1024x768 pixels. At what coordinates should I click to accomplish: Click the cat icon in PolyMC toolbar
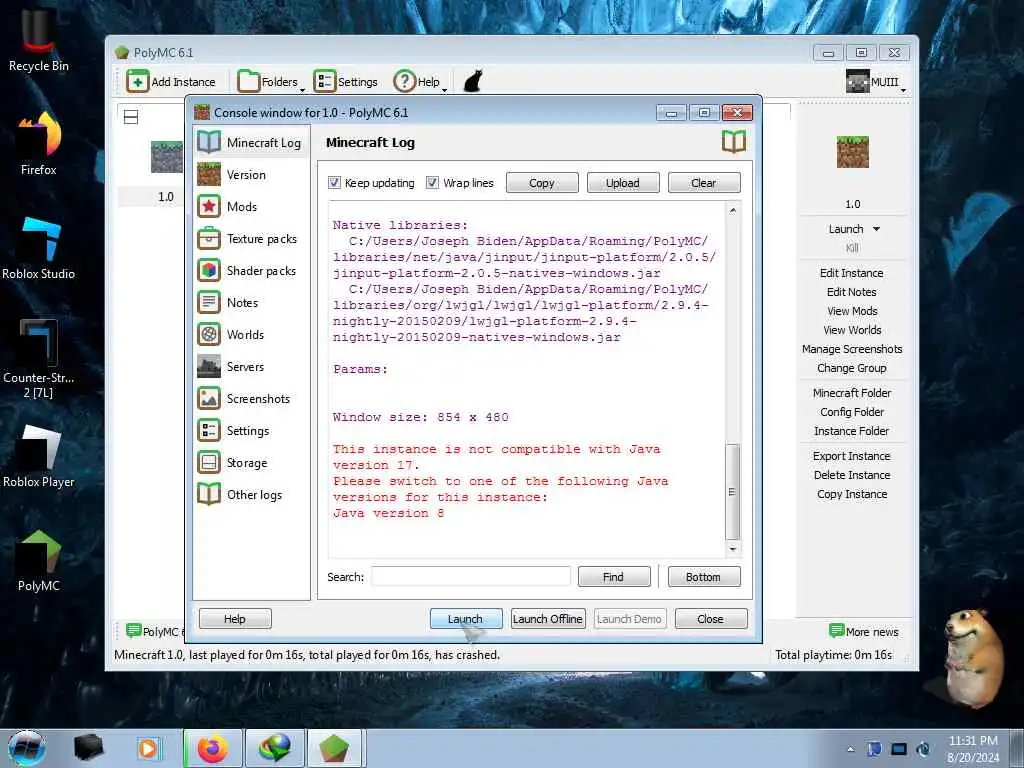[x=473, y=82]
